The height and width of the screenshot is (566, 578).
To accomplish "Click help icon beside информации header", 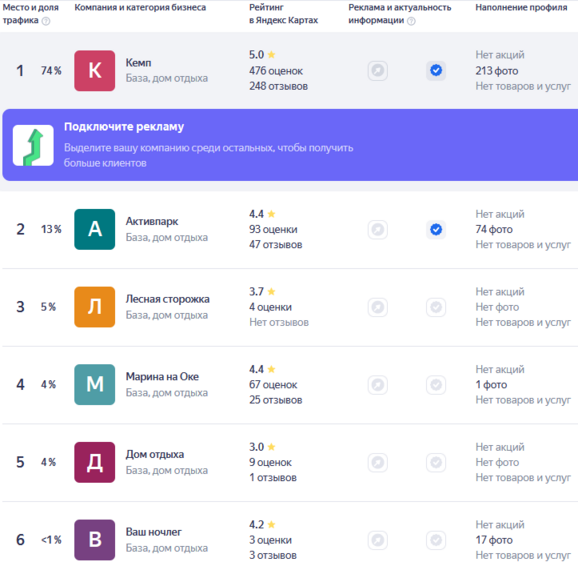I will 411,21.
